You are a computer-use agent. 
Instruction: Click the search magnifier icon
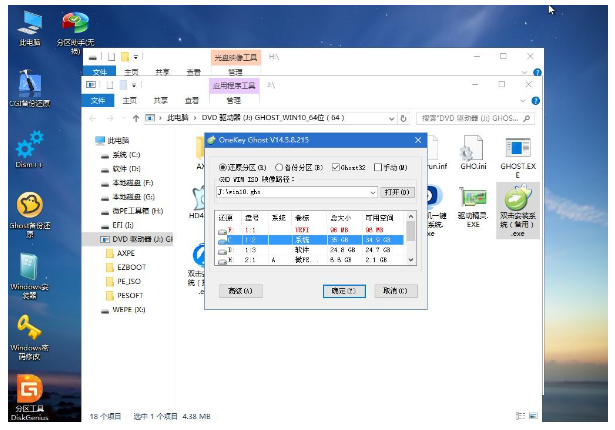(527, 118)
